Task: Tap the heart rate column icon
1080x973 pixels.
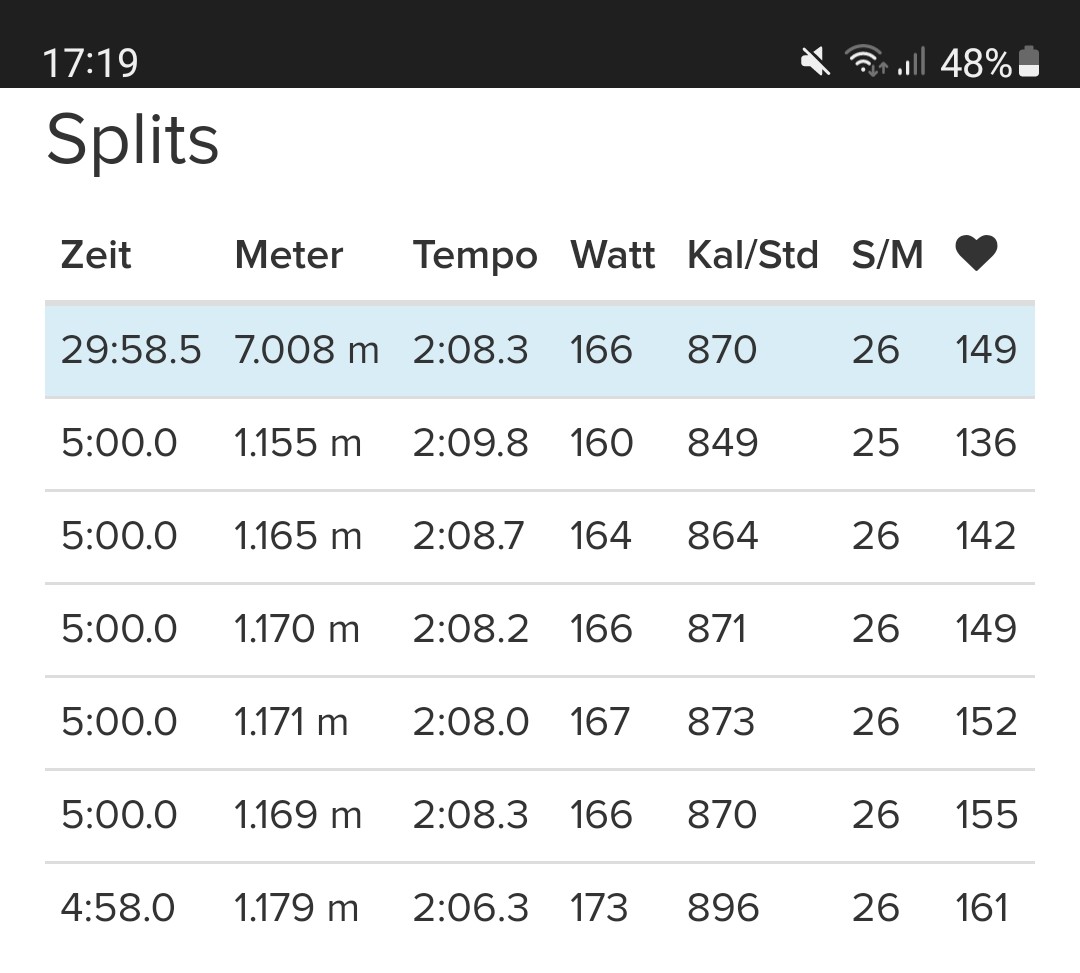Action: click(x=976, y=254)
